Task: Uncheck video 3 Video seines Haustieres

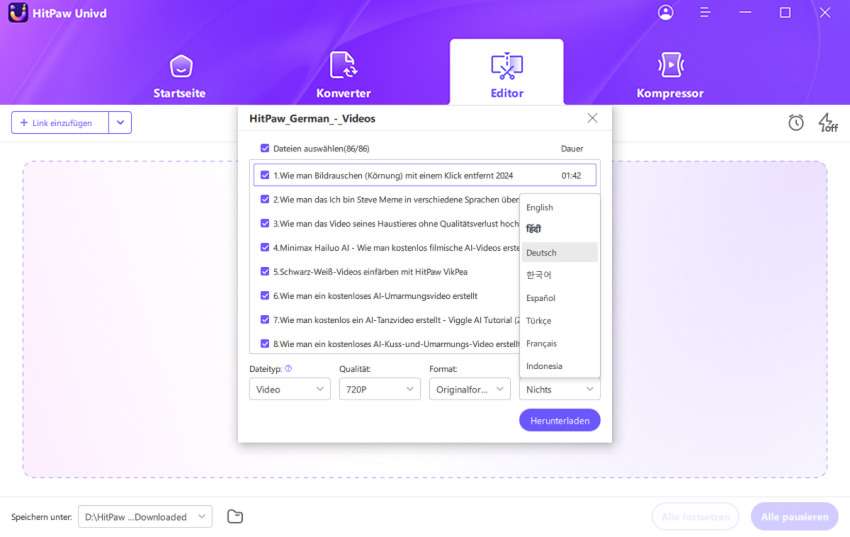Action: [265, 223]
